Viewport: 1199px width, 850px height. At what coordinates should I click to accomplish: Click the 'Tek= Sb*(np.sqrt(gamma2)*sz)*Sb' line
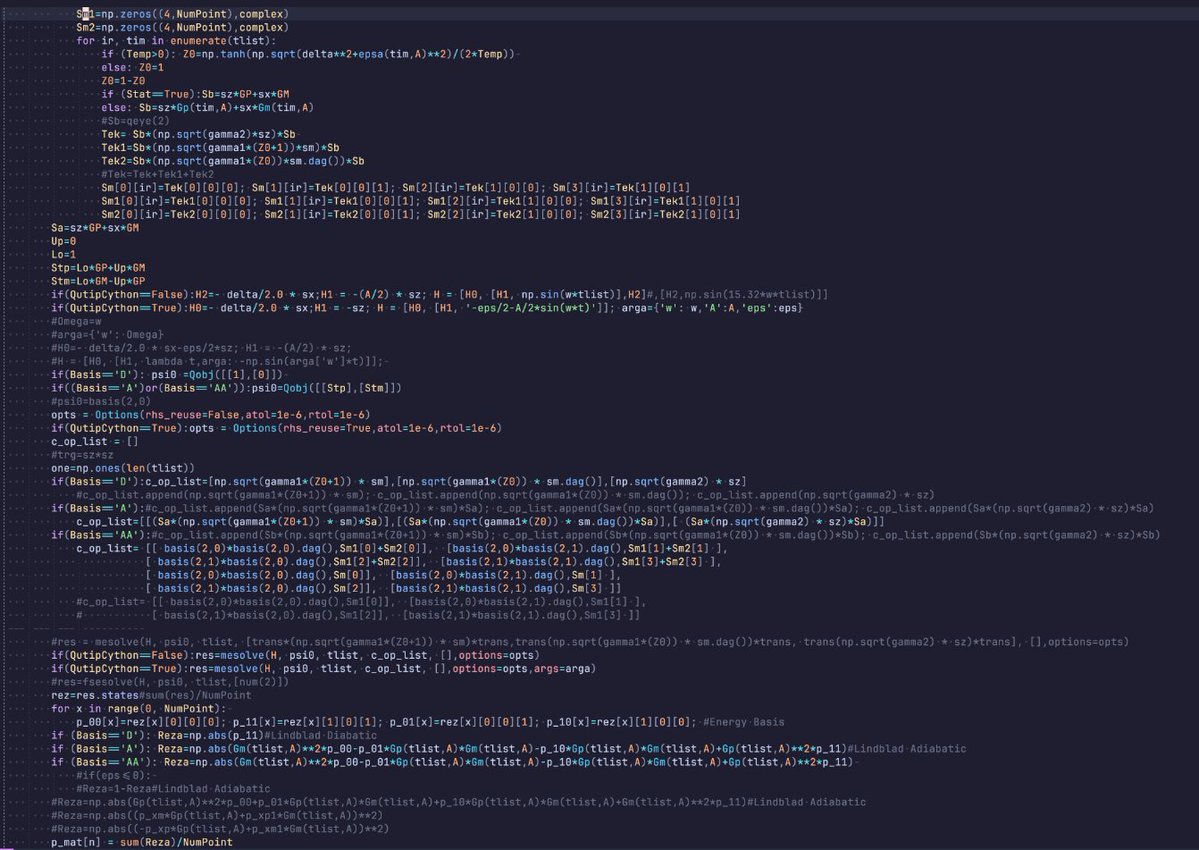198,135
